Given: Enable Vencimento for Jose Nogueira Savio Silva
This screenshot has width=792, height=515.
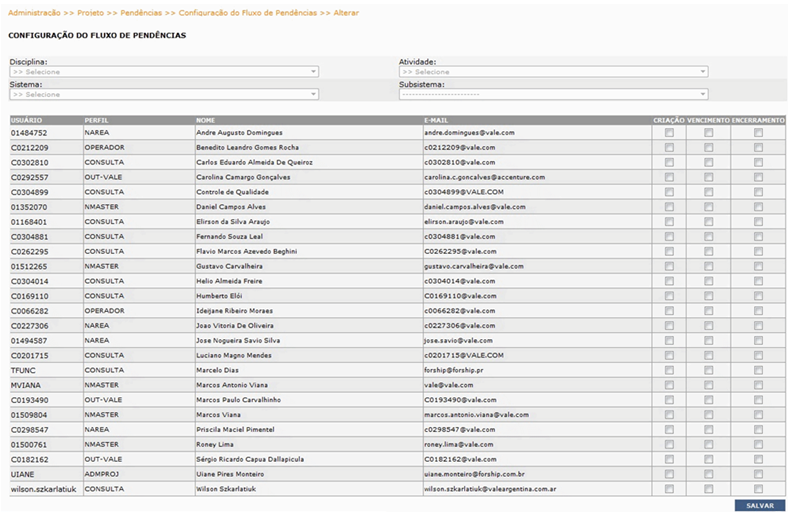Looking at the screenshot, I should pos(709,340).
